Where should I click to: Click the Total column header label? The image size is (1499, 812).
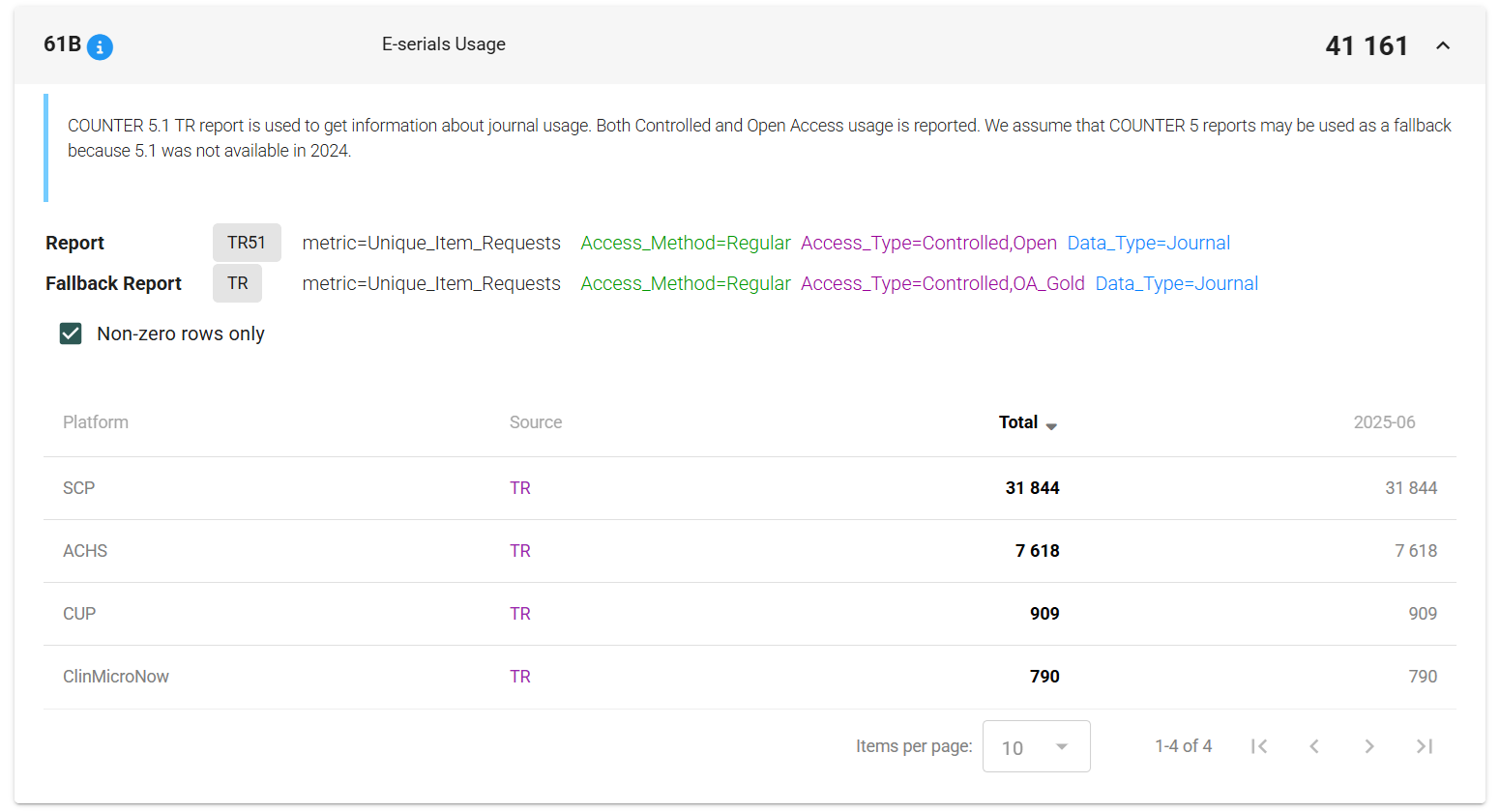point(1017,422)
